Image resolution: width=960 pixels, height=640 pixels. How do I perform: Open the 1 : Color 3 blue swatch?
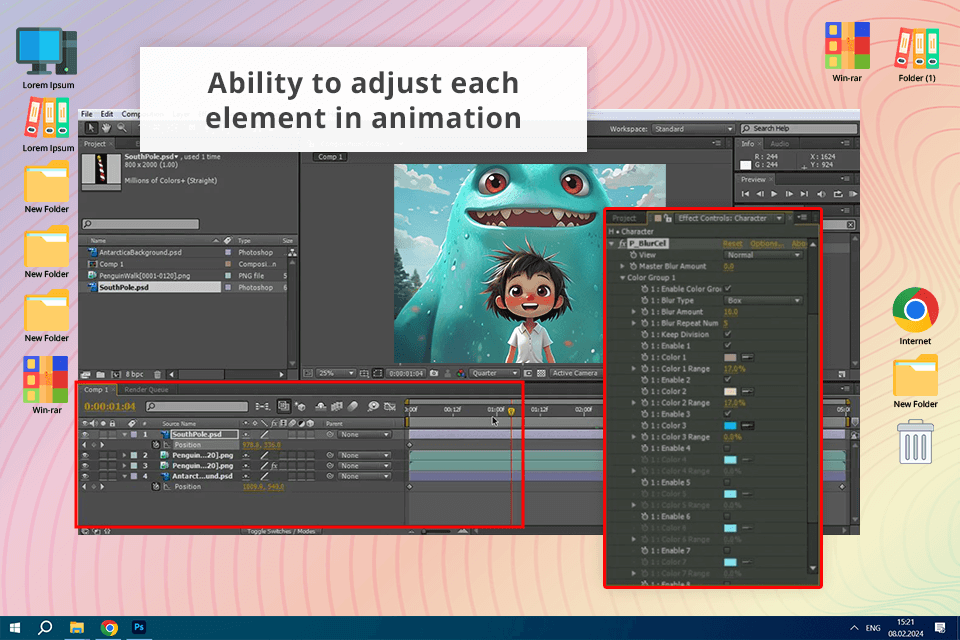point(730,425)
